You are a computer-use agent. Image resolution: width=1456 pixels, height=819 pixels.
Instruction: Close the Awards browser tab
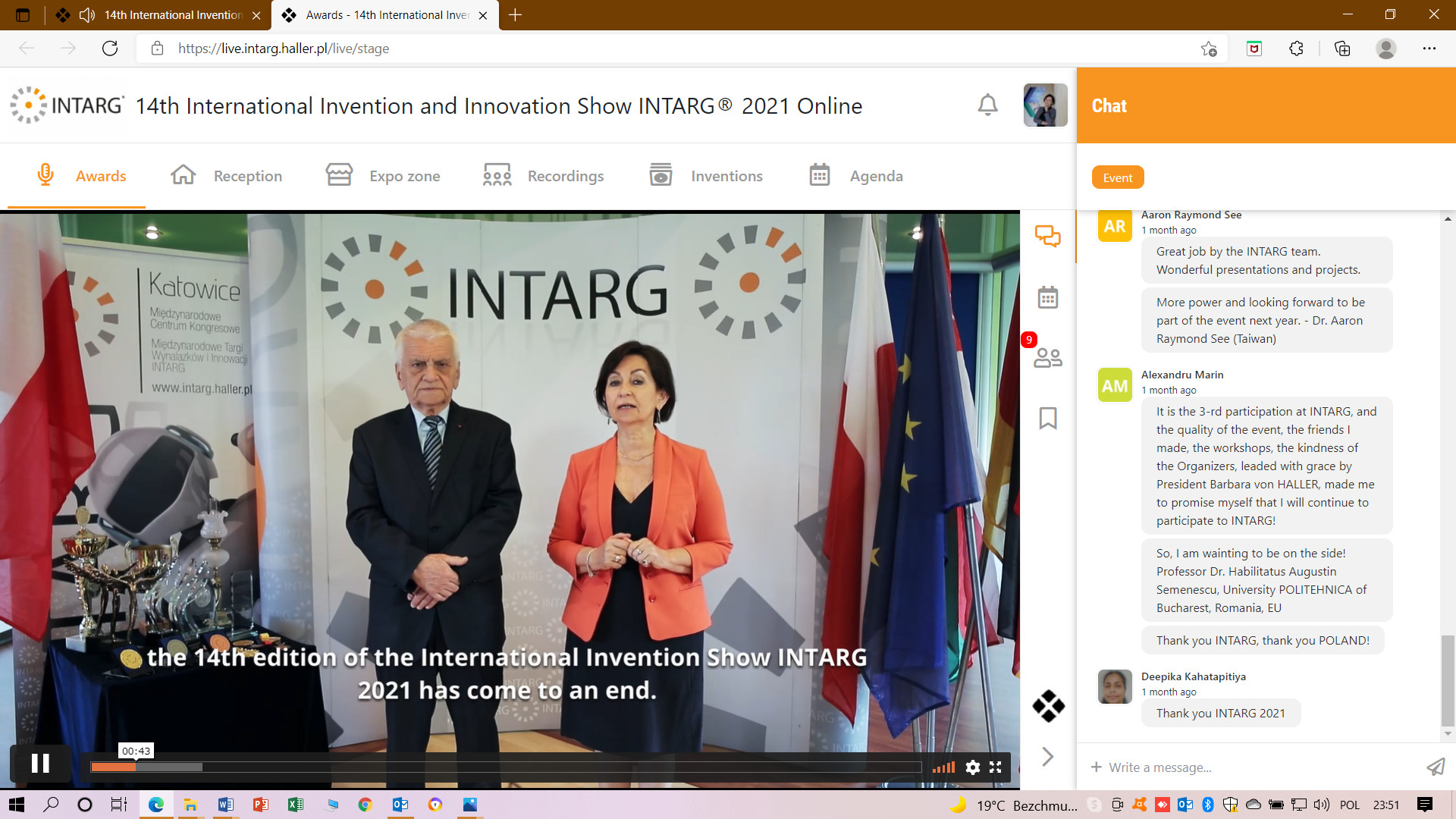click(x=483, y=15)
